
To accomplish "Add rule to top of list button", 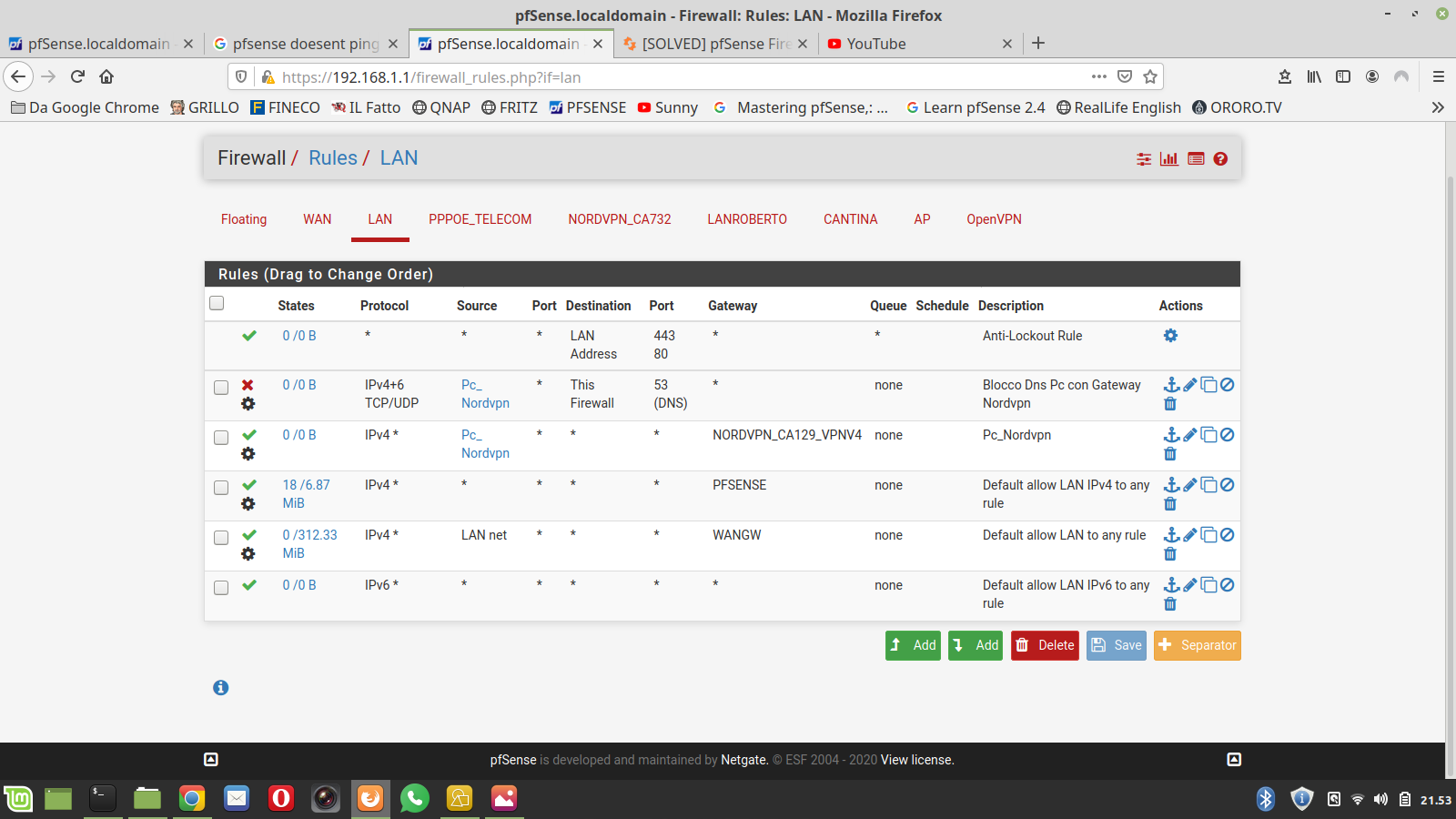I will tap(913, 645).
